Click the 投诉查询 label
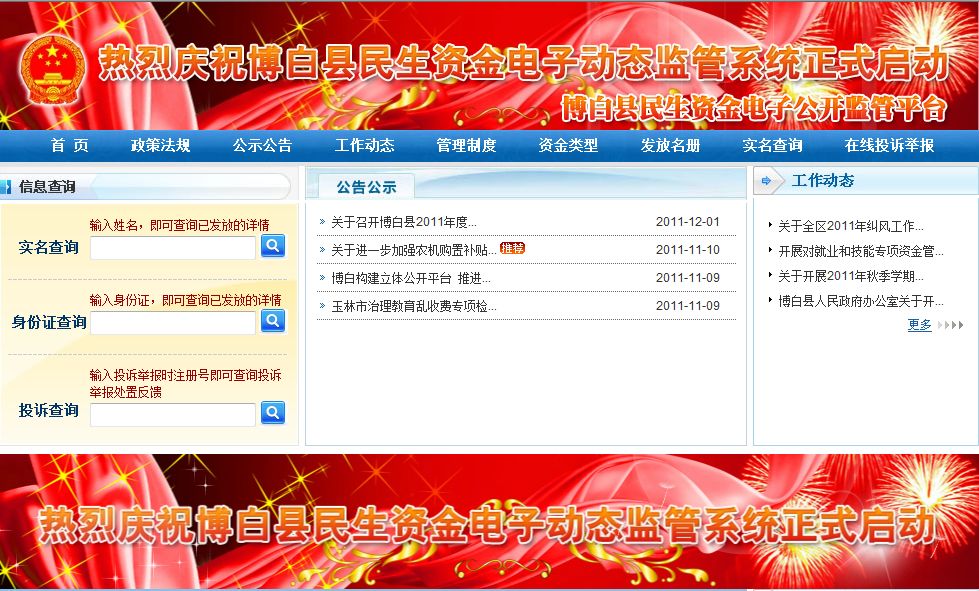This screenshot has width=979, height=591. pyautogui.click(x=49, y=411)
